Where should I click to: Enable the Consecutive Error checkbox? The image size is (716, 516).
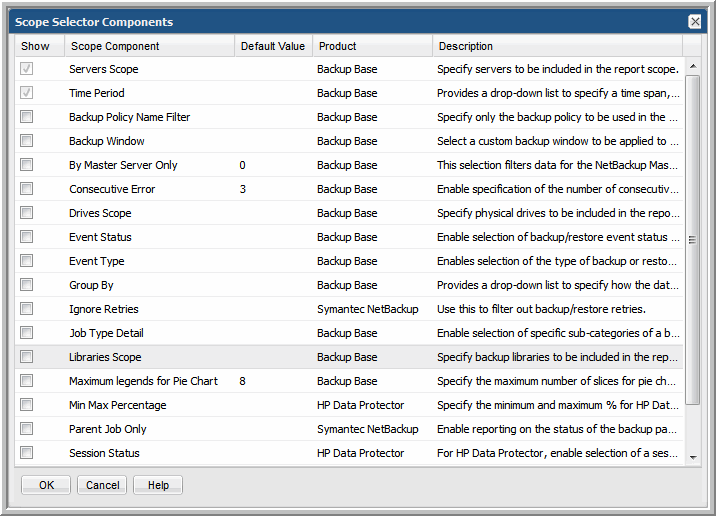pyautogui.click(x=27, y=189)
